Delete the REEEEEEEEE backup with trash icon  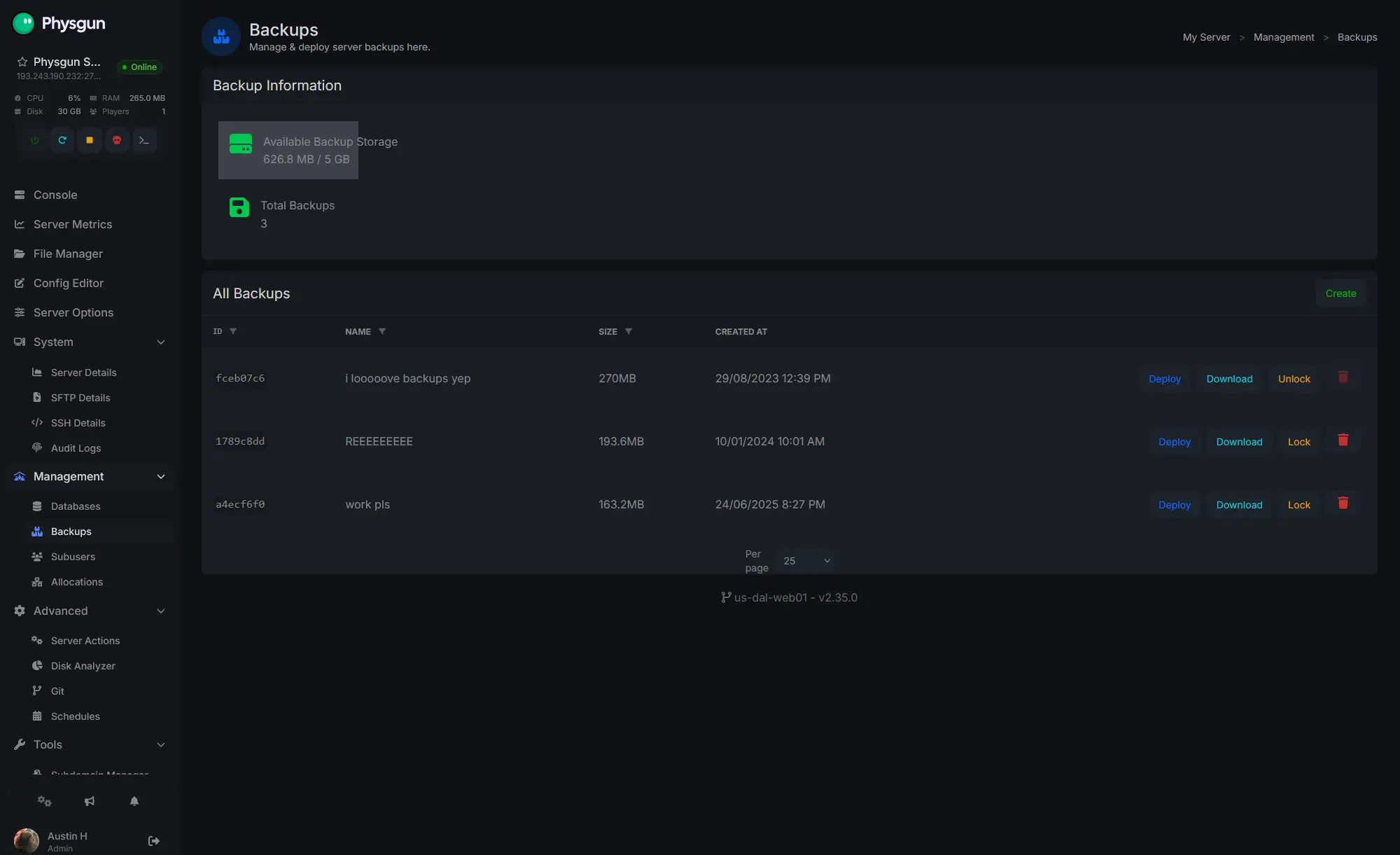point(1343,440)
